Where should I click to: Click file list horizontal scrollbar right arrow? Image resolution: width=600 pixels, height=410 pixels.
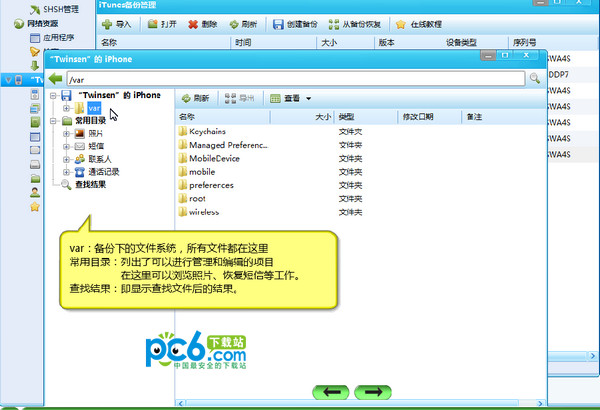click(x=540, y=403)
